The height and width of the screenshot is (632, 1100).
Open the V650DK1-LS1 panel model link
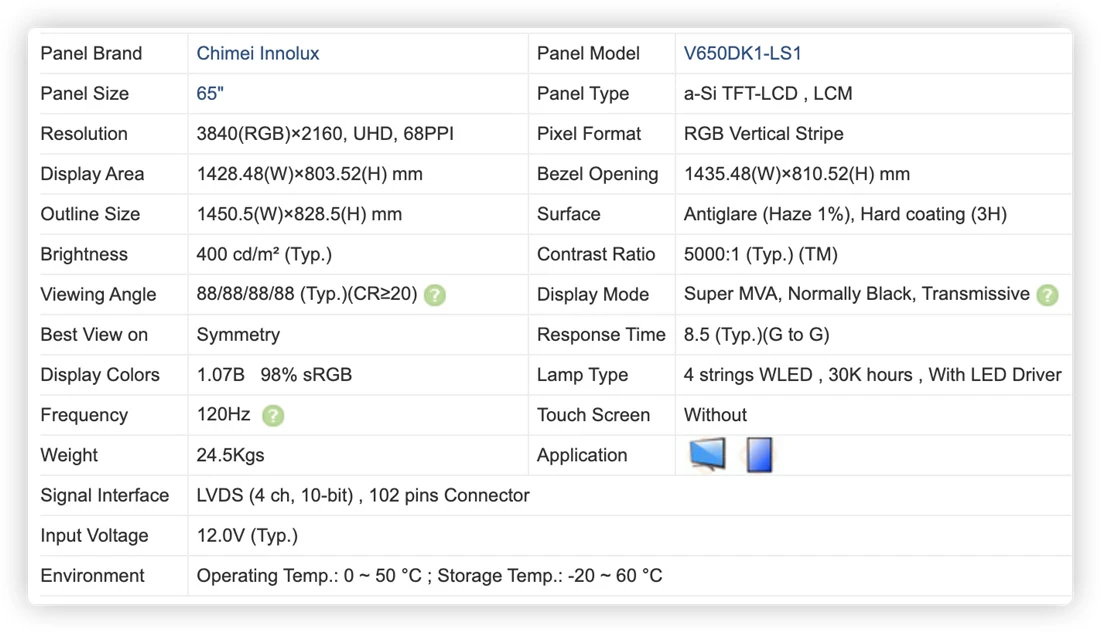742,53
